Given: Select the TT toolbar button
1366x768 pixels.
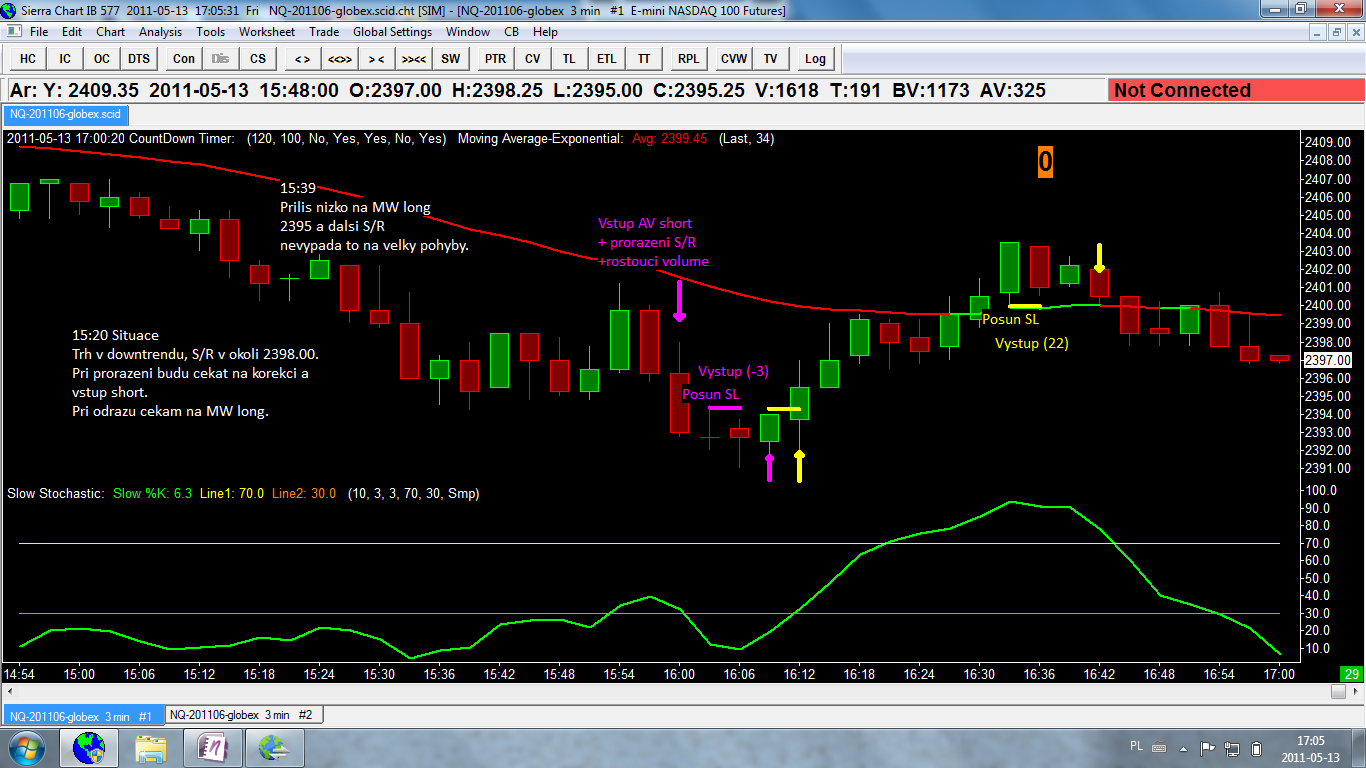Looking at the screenshot, I should [644, 58].
